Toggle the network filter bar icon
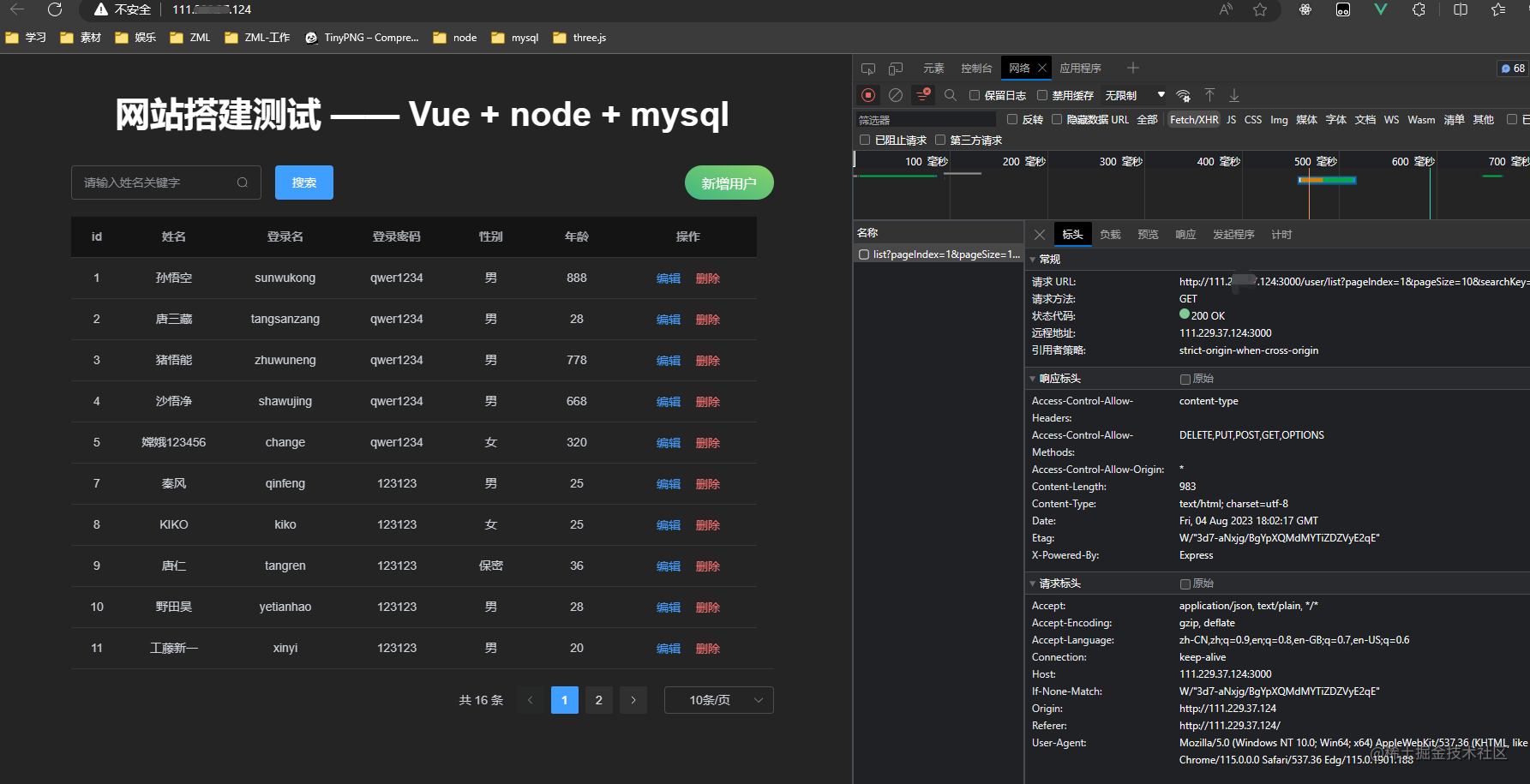This screenshot has width=1530, height=784. click(923, 95)
